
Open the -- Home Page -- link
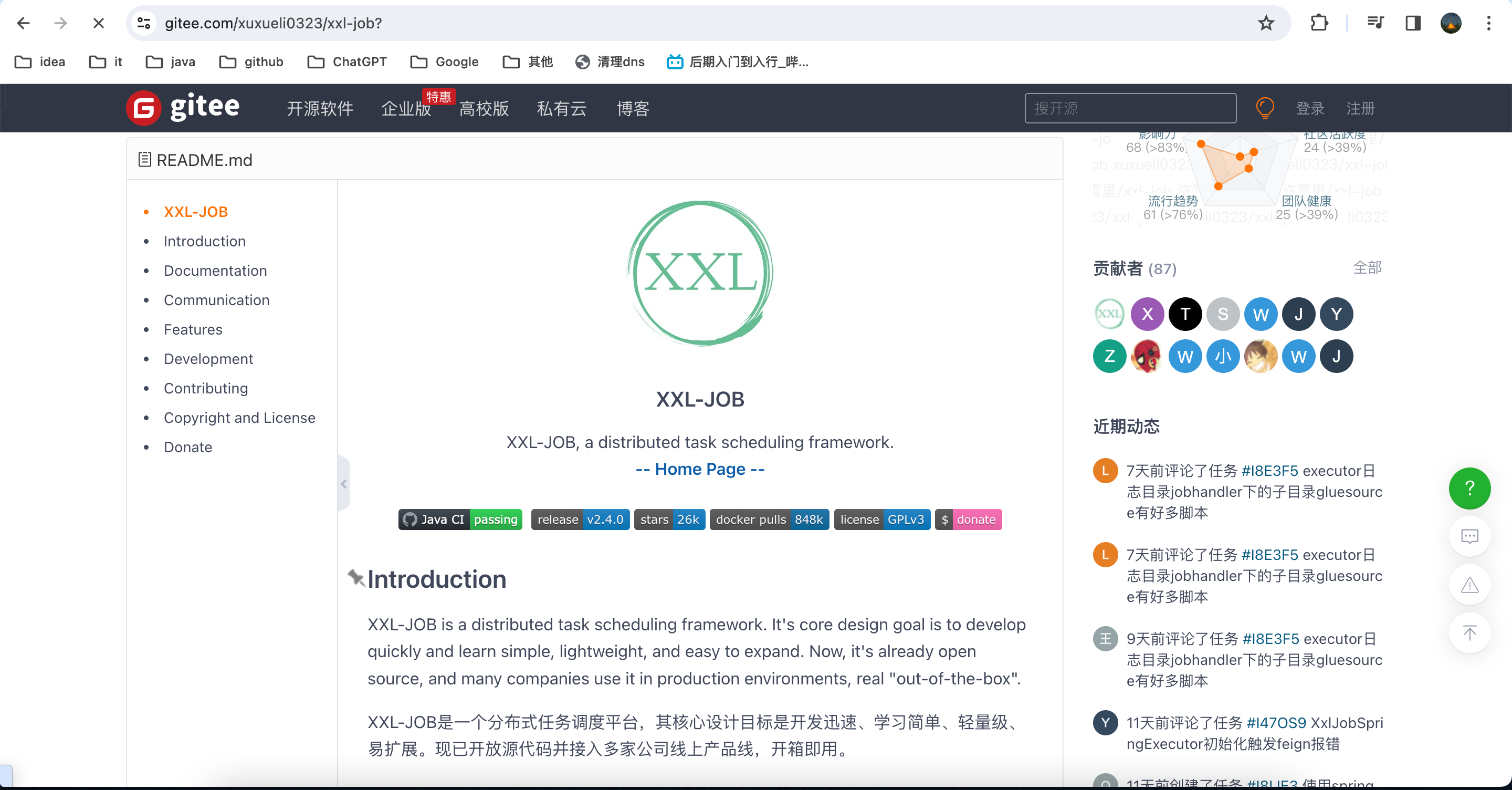point(700,469)
